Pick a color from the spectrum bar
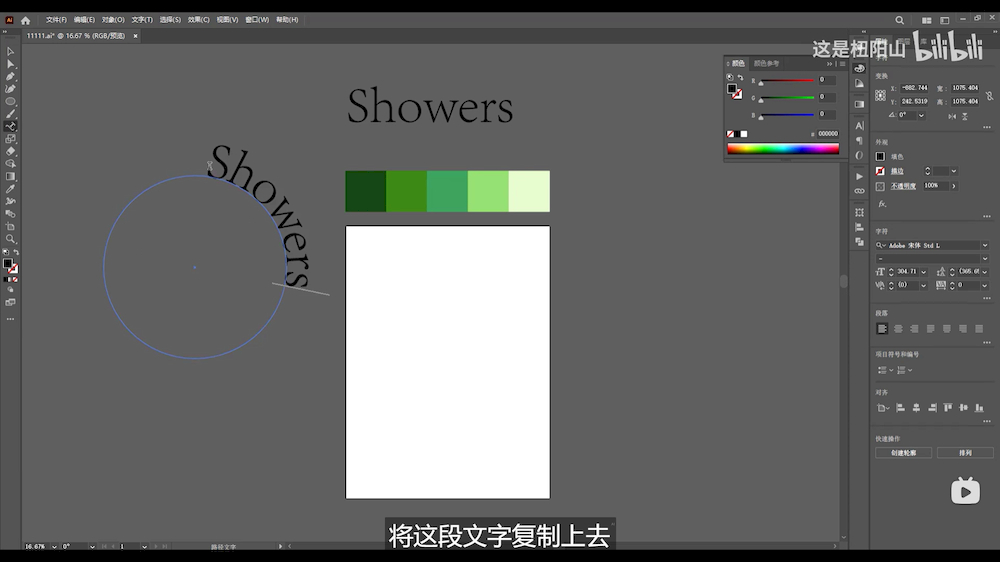 [783, 149]
